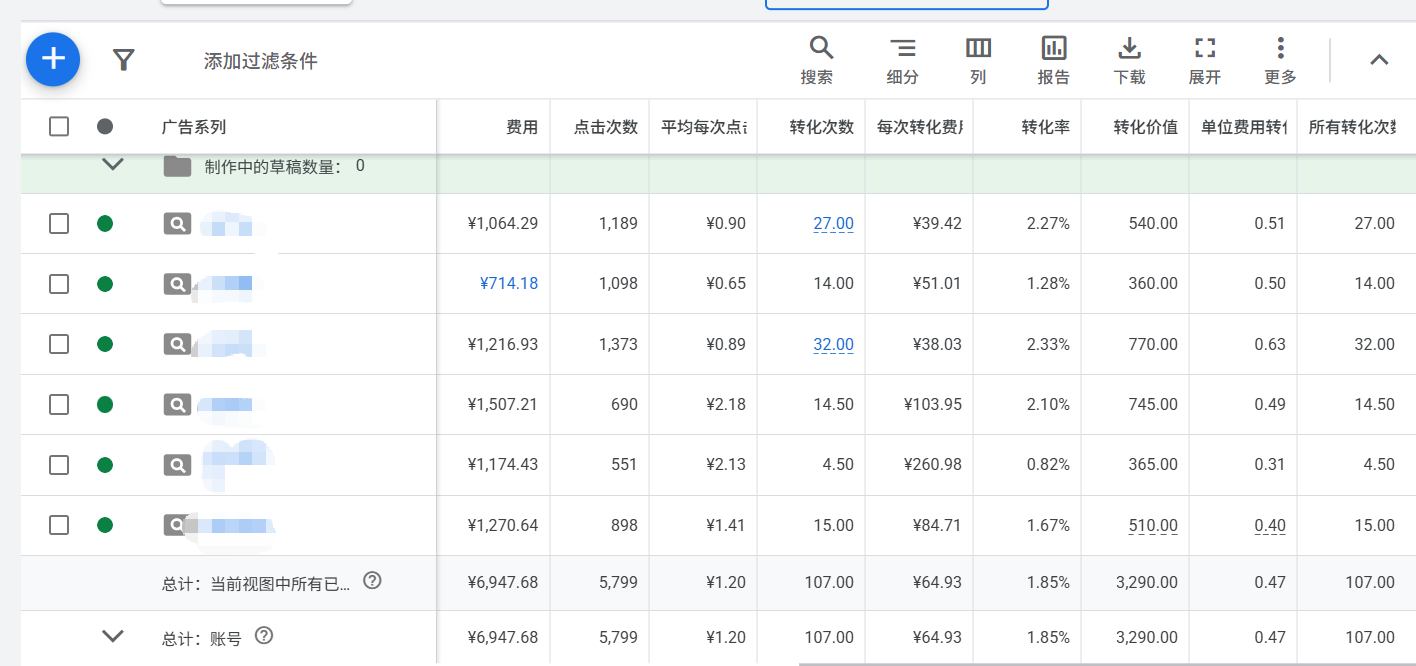Sort by 点击次数 column header
Viewport: 1416px width, 666px height.
(606, 127)
